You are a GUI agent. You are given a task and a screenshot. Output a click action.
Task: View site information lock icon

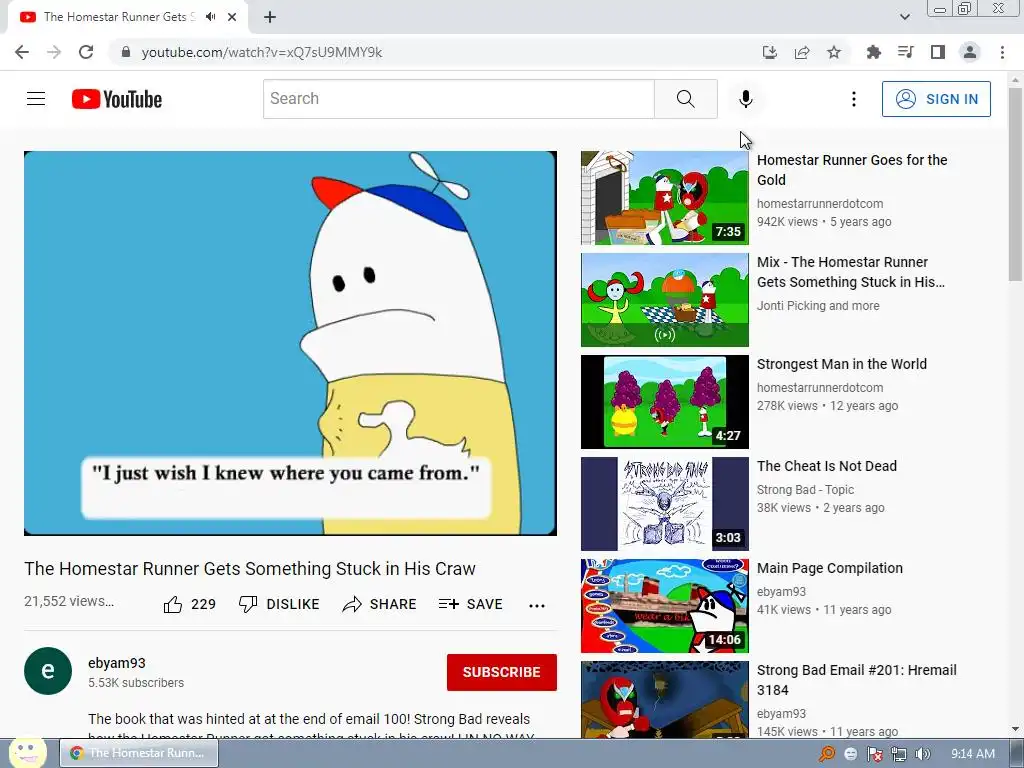click(126, 52)
